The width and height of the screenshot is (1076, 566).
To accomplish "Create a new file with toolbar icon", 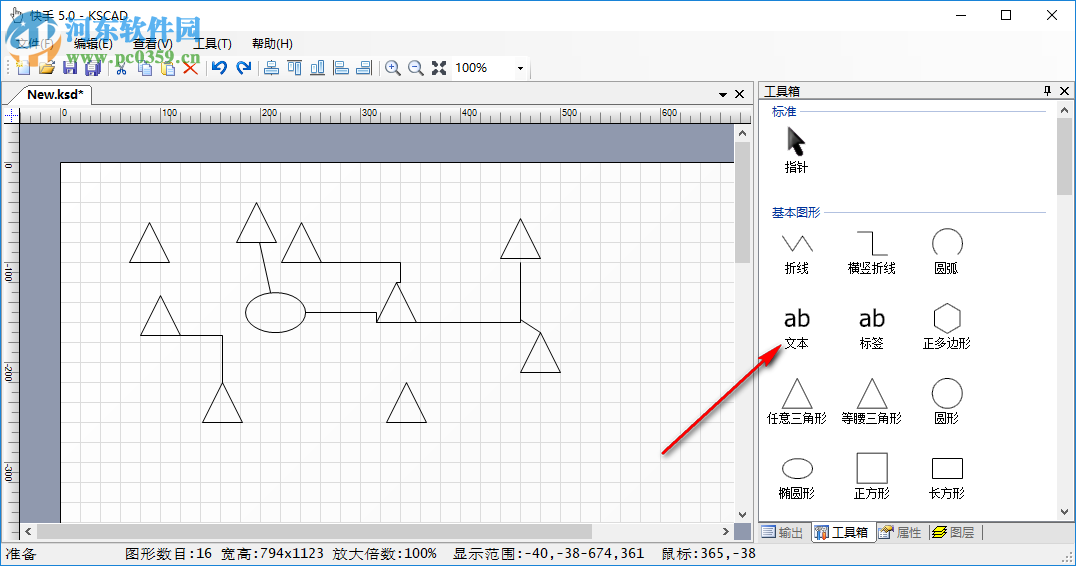I will point(24,67).
